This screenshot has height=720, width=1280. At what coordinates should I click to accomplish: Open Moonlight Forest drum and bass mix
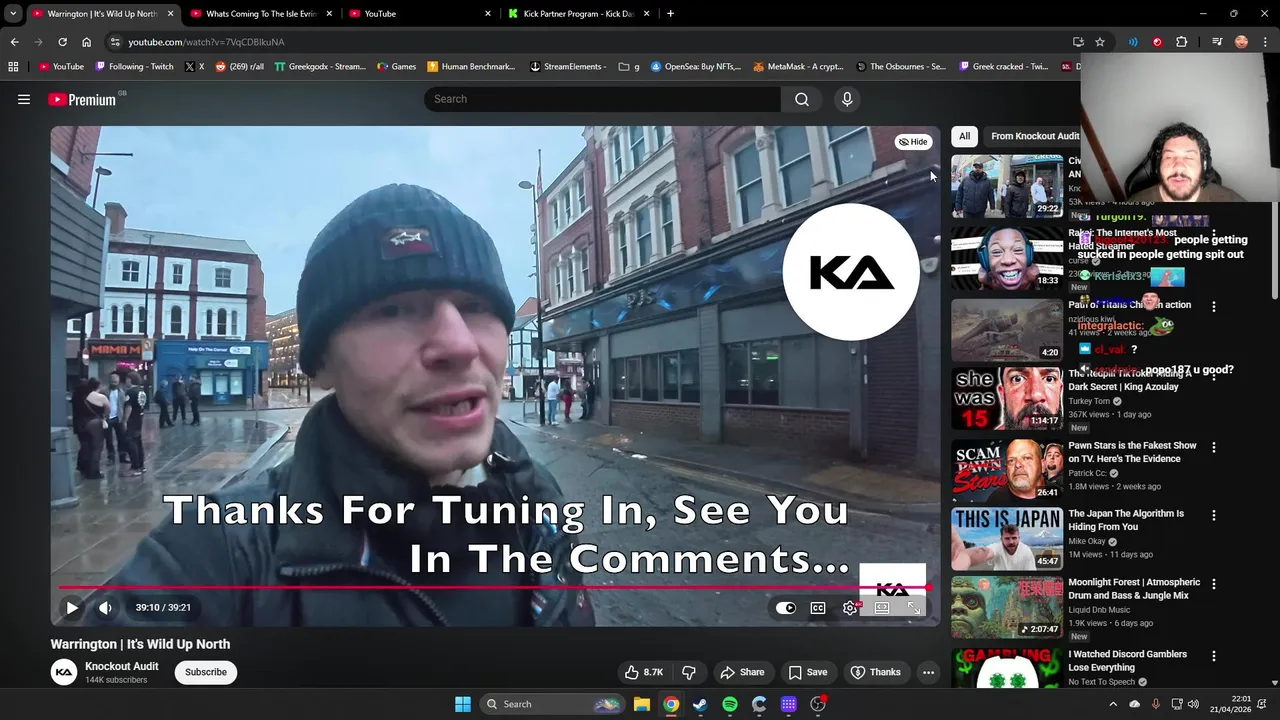1134,588
